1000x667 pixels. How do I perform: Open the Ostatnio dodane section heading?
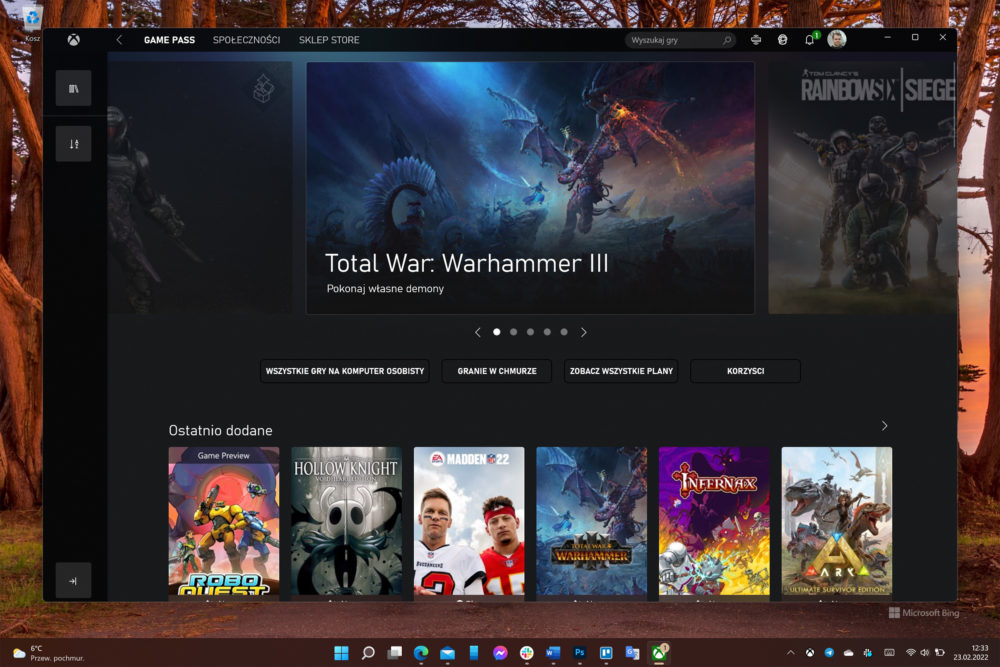tap(221, 430)
